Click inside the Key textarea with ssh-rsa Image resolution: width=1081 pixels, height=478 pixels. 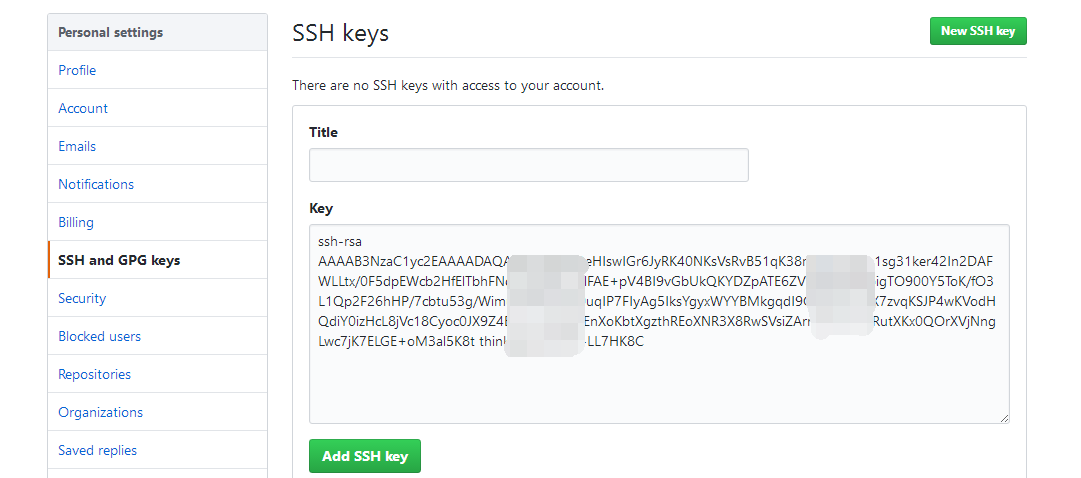tap(659, 323)
